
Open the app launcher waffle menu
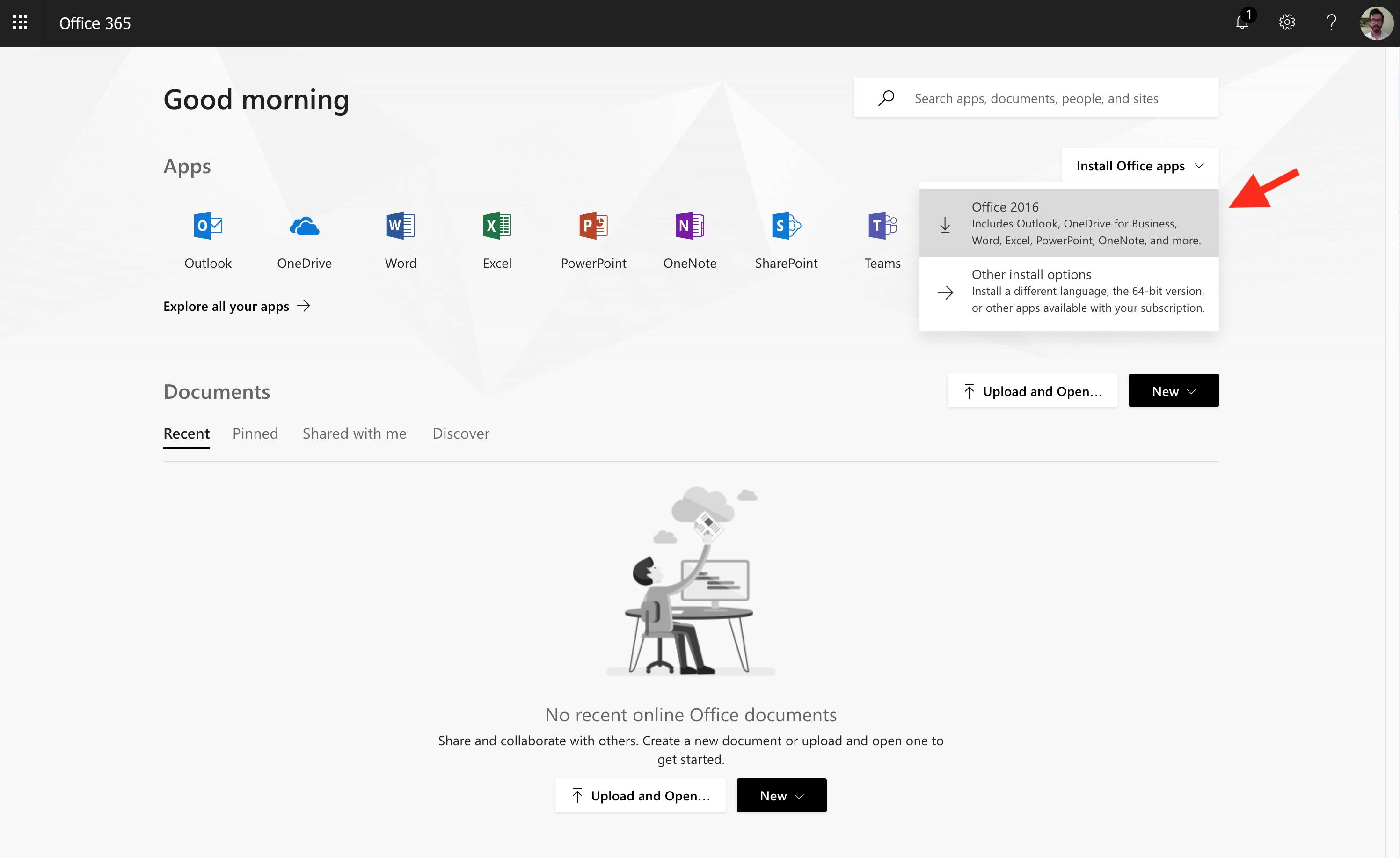[x=21, y=23]
